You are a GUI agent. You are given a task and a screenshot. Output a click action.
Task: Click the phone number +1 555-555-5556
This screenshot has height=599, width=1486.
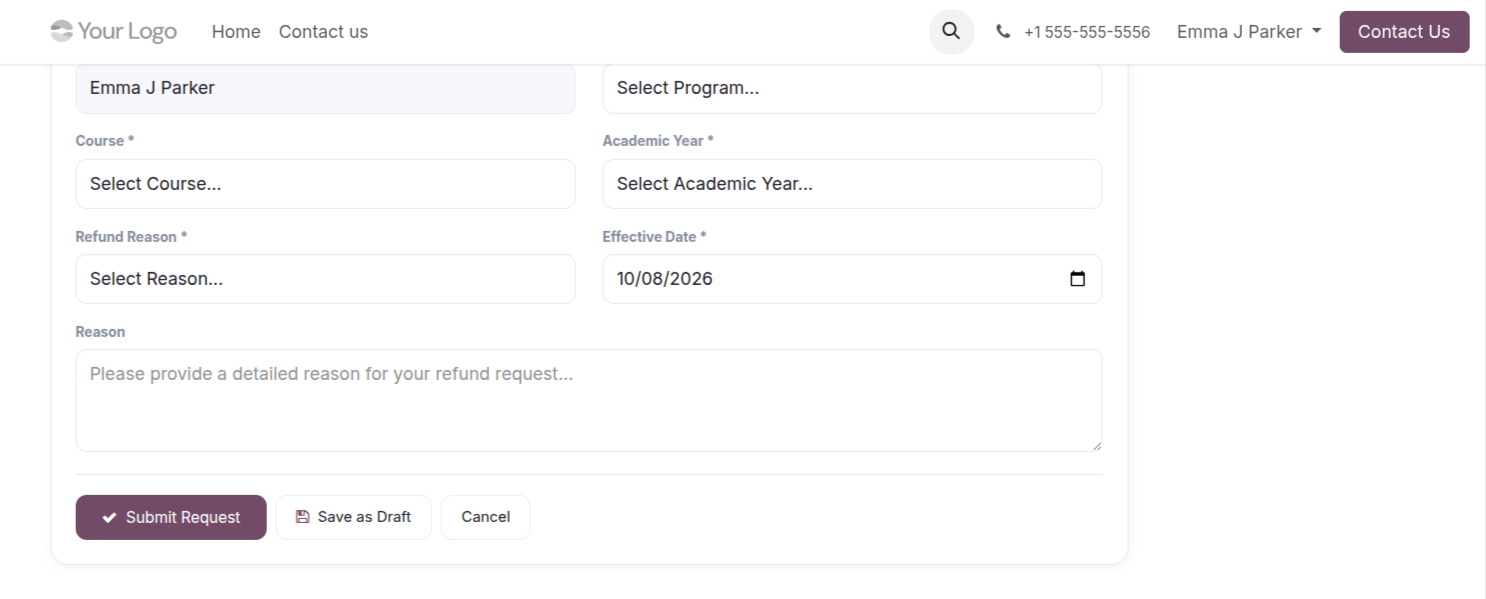coord(1087,32)
